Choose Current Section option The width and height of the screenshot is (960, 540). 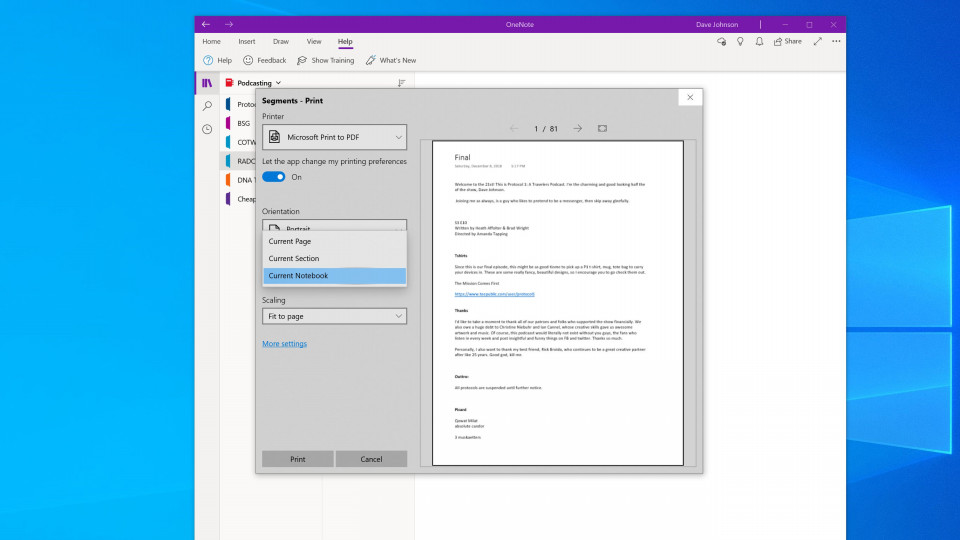pyautogui.click(x=334, y=258)
